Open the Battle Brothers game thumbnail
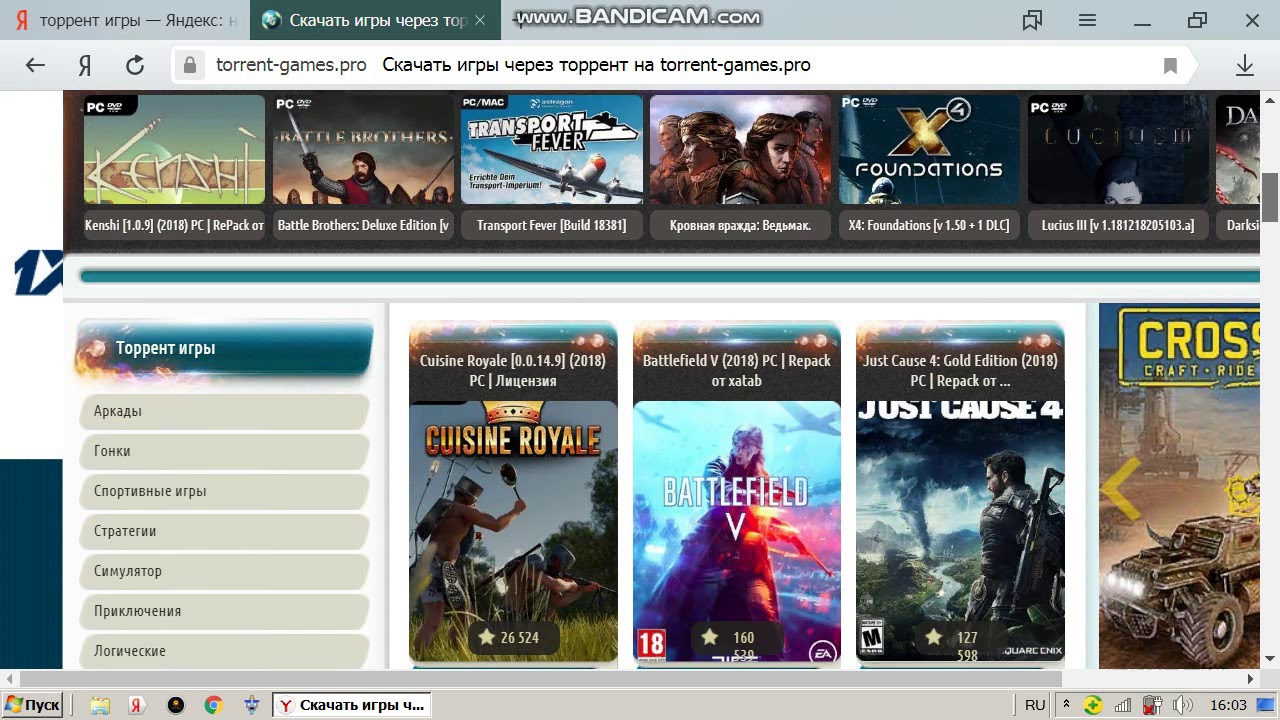 363,150
